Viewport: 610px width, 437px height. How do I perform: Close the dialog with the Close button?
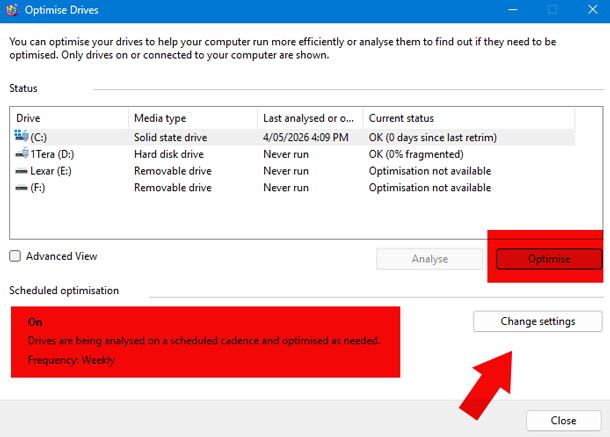click(x=563, y=421)
